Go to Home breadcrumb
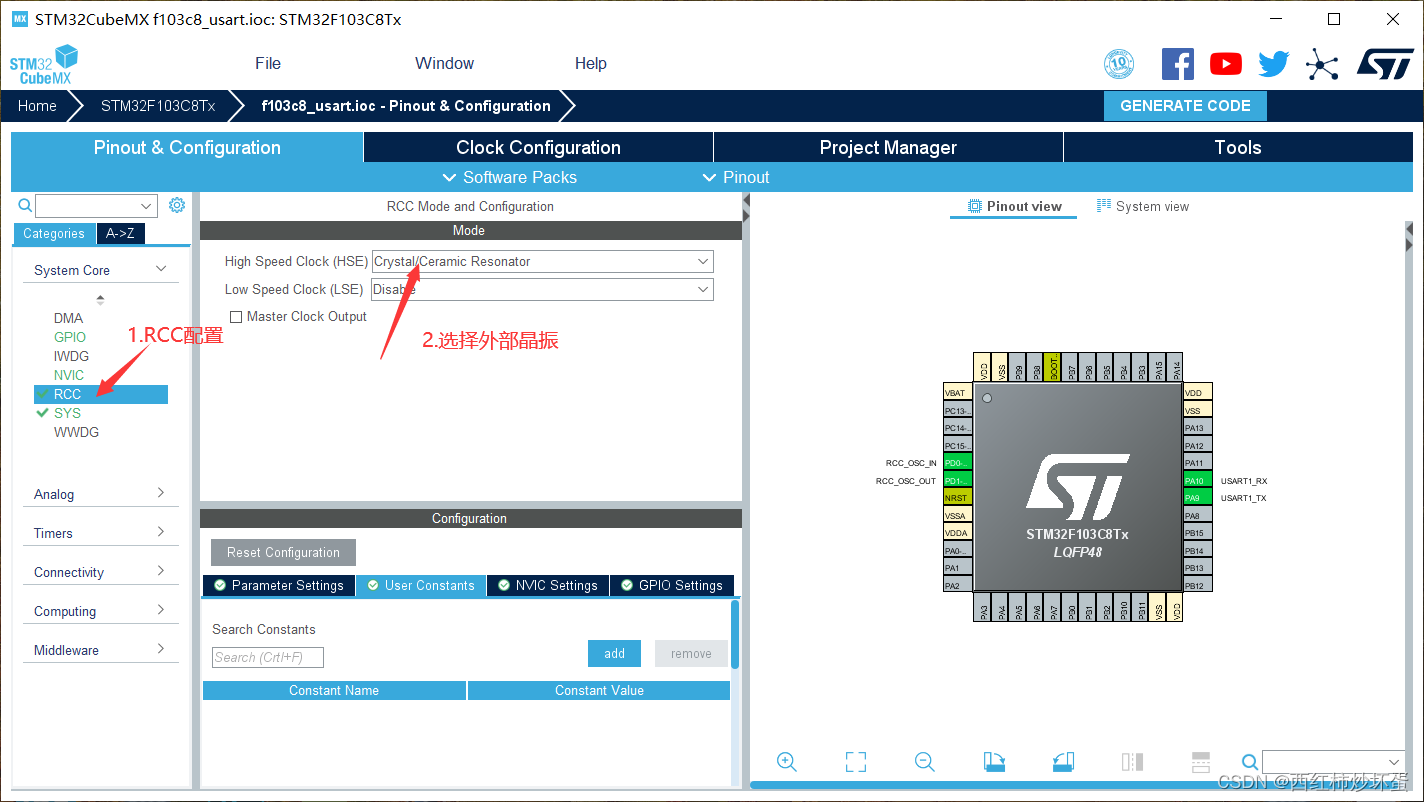This screenshot has height=802, width=1424. pyautogui.click(x=37, y=106)
